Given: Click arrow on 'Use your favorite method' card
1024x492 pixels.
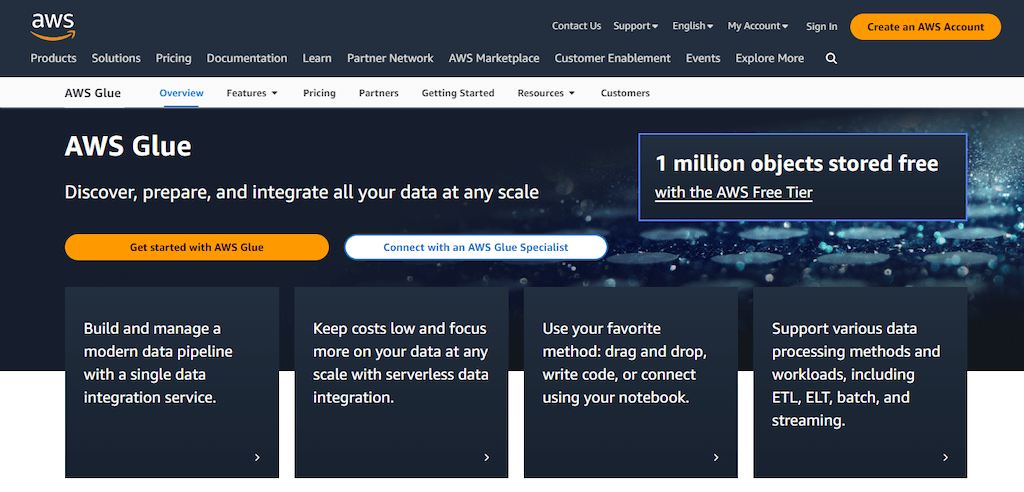Looking at the screenshot, I should pyautogui.click(x=716, y=457).
